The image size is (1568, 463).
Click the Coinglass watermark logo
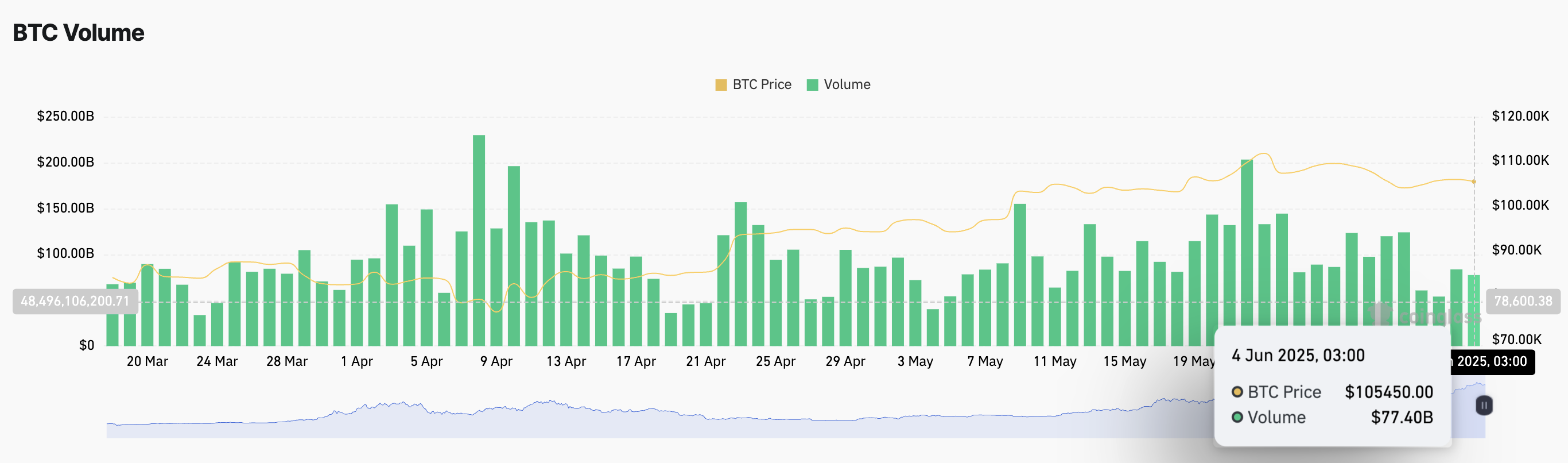tap(1425, 316)
